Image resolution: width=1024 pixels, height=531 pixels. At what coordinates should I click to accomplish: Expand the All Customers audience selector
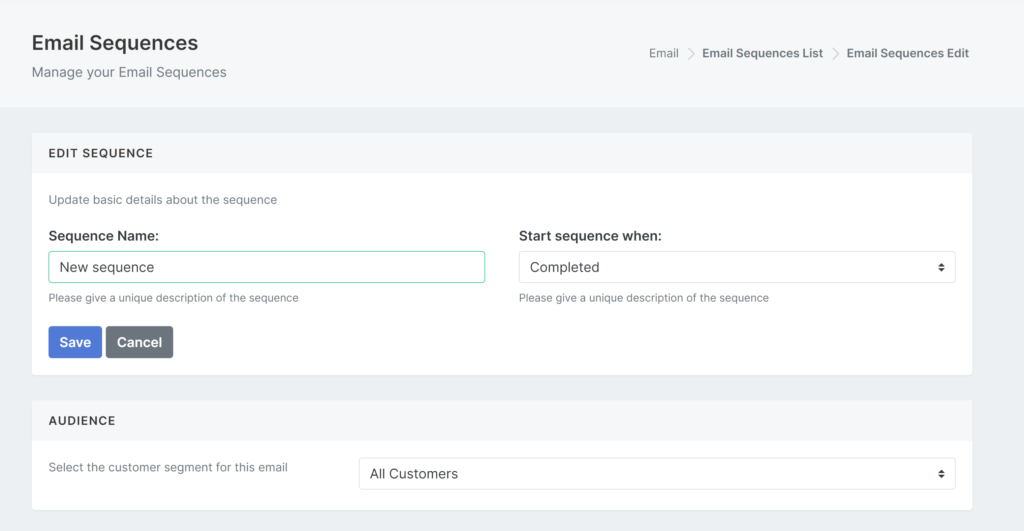pos(657,474)
